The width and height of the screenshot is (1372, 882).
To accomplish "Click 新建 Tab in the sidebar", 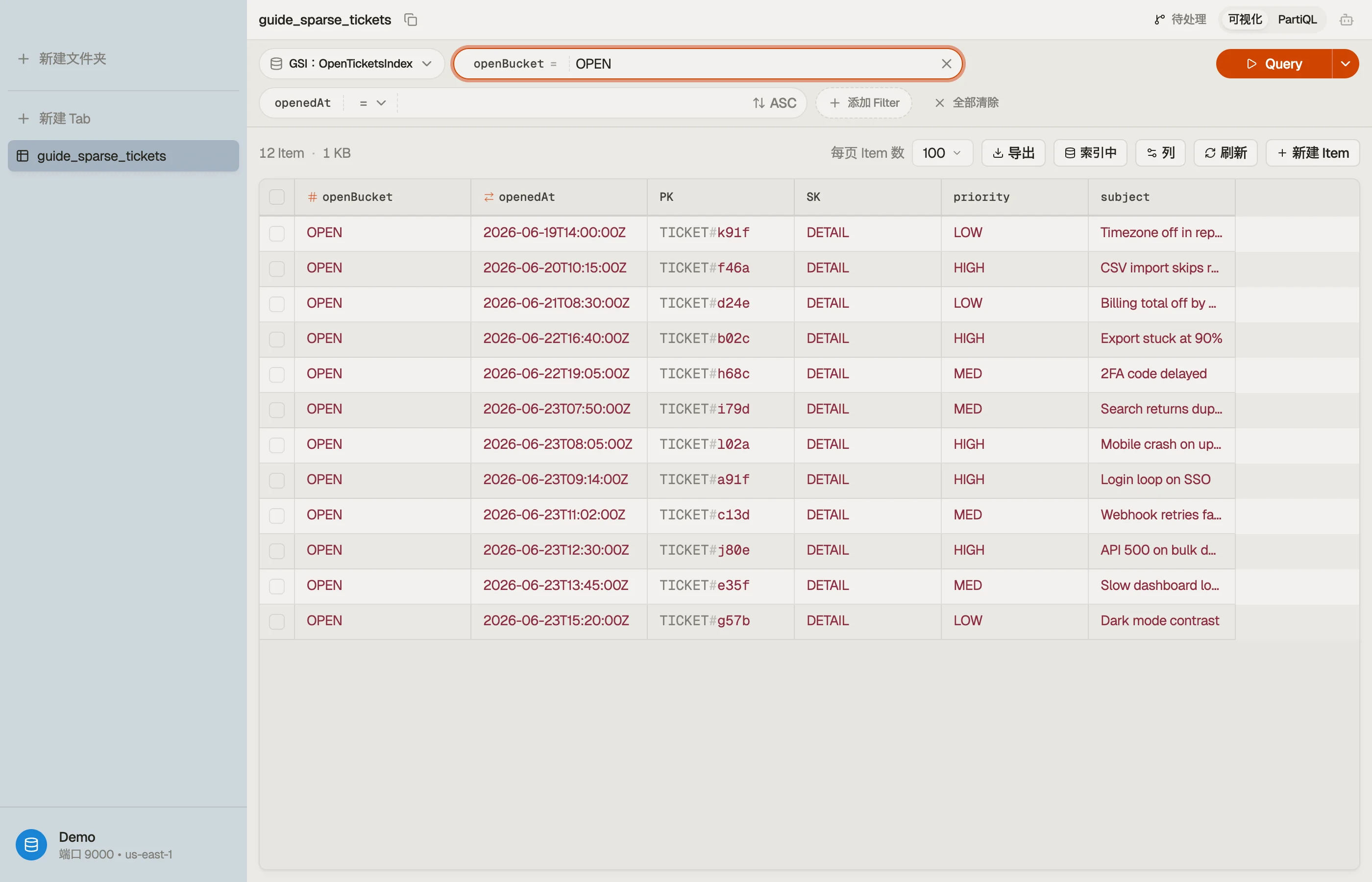I will coord(64,119).
